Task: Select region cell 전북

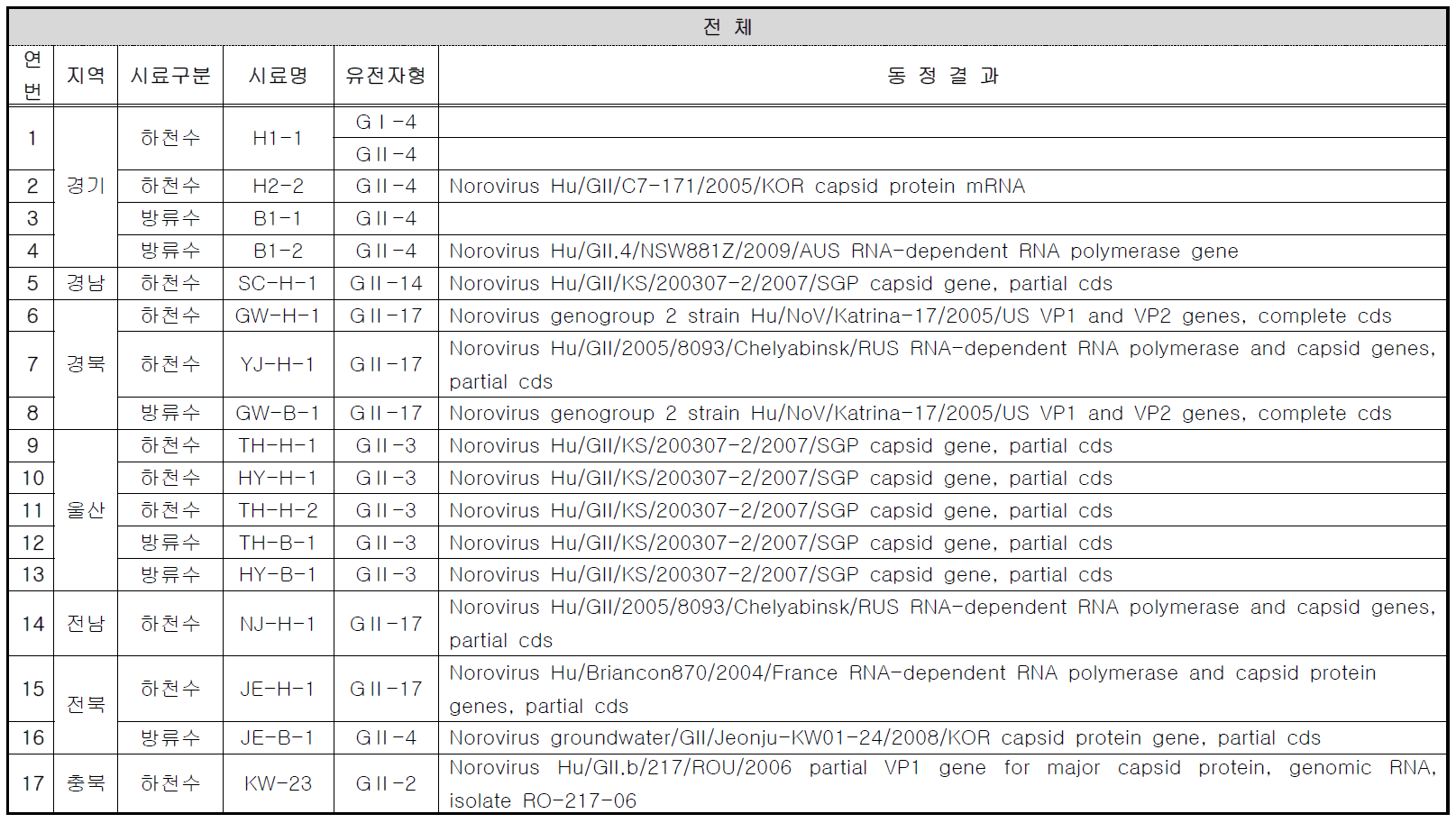Action: coord(86,705)
